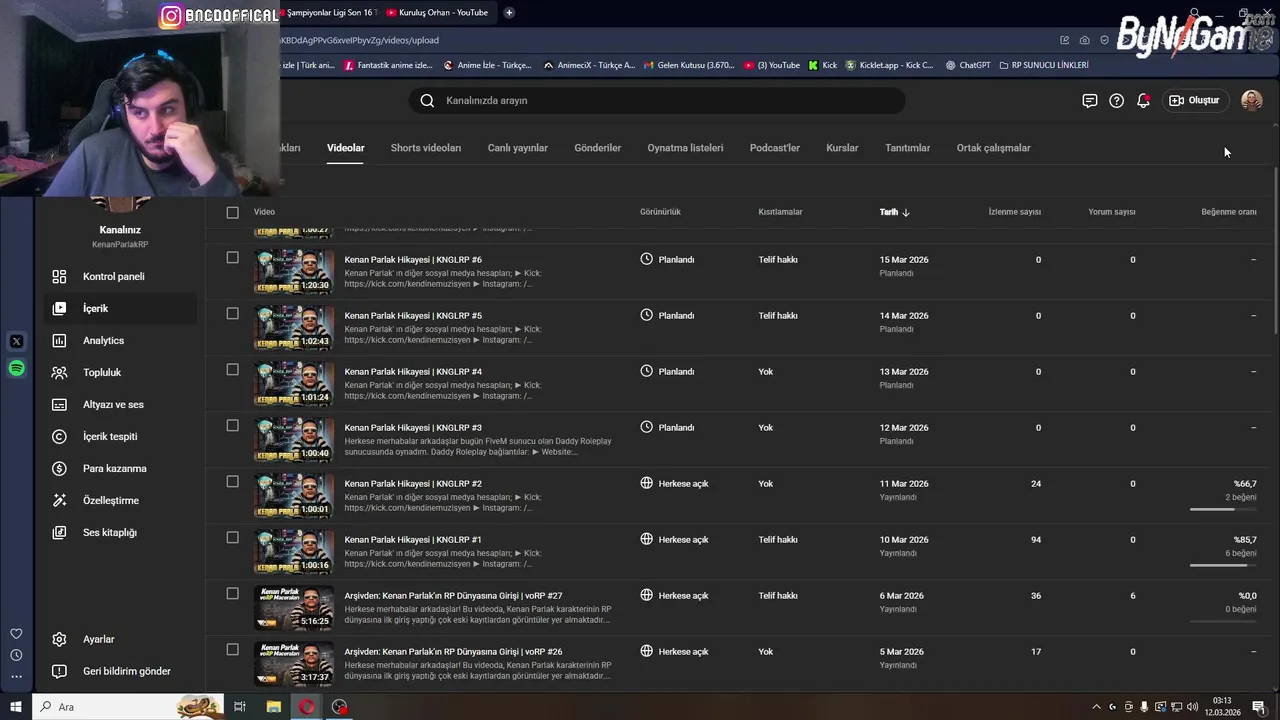Open İçerik sidebar icon
The image size is (1280, 720).
point(59,308)
